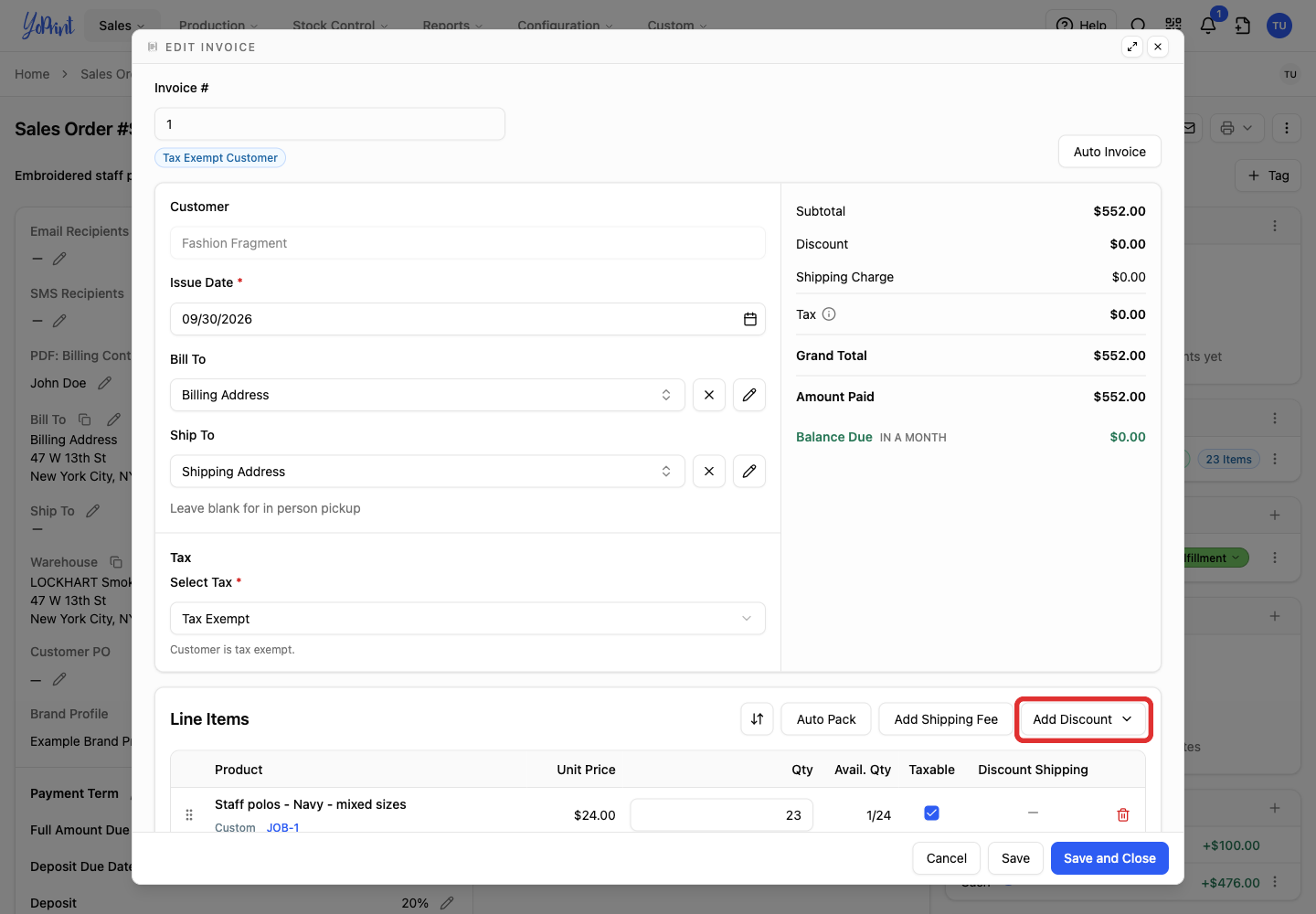Click Add Shipping Fee
The image size is (1316, 914).
click(x=946, y=719)
